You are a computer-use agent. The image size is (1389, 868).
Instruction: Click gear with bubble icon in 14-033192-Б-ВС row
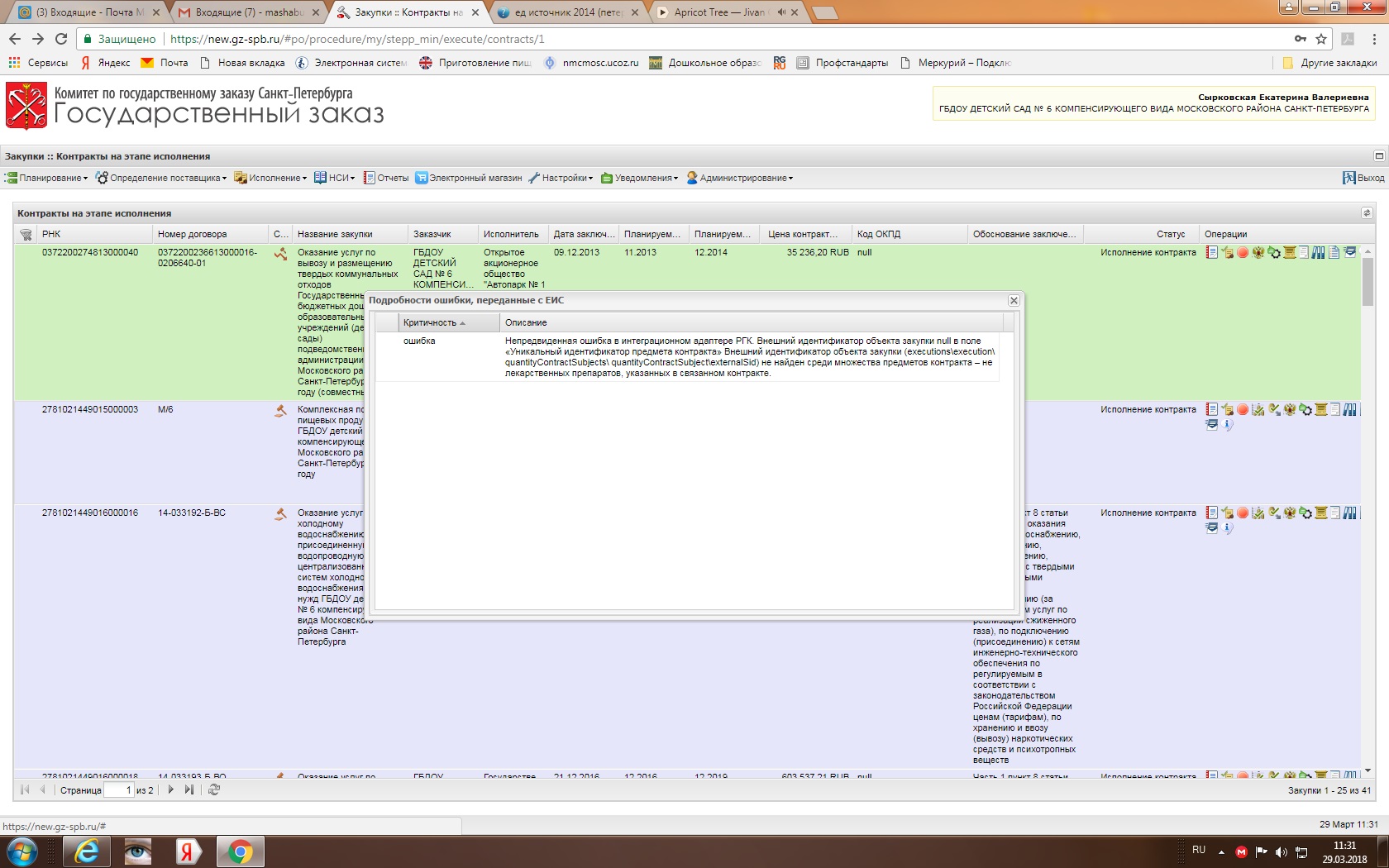tap(1305, 513)
